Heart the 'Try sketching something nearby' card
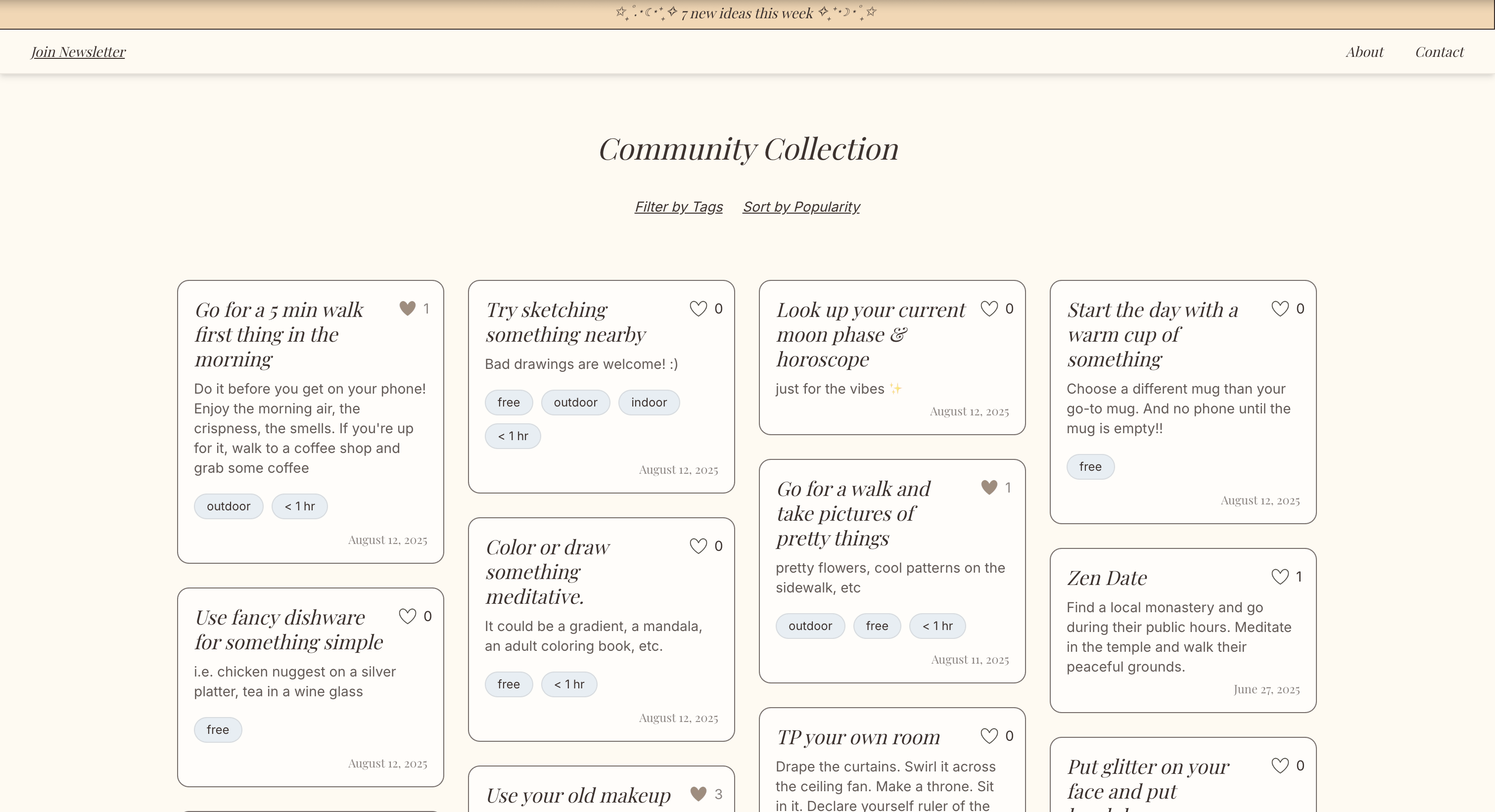The width and height of the screenshot is (1495, 812). point(698,309)
